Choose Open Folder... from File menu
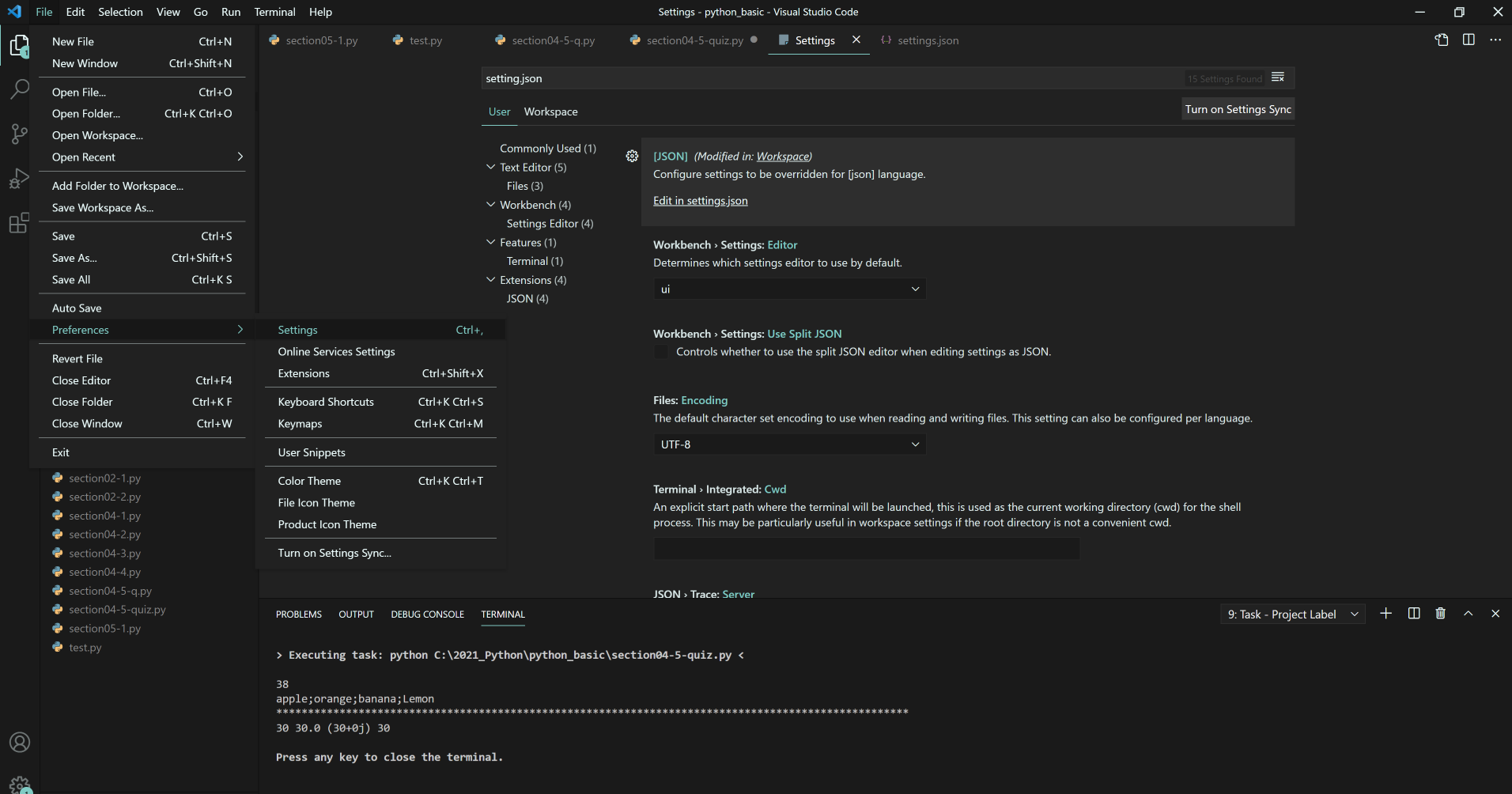 [x=142, y=114]
